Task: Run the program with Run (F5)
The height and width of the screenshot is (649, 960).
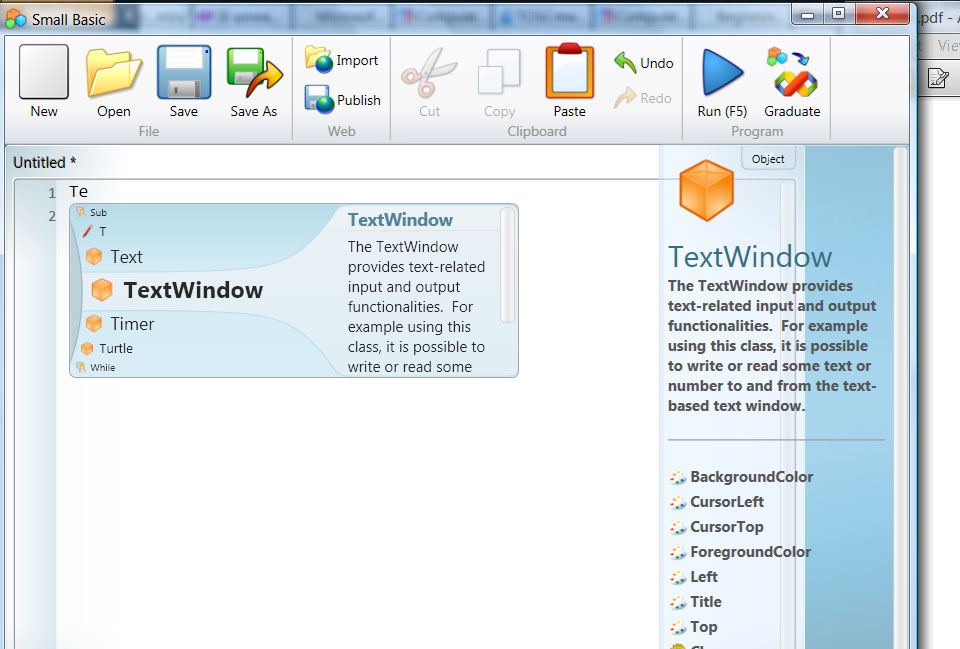Action: point(722,83)
